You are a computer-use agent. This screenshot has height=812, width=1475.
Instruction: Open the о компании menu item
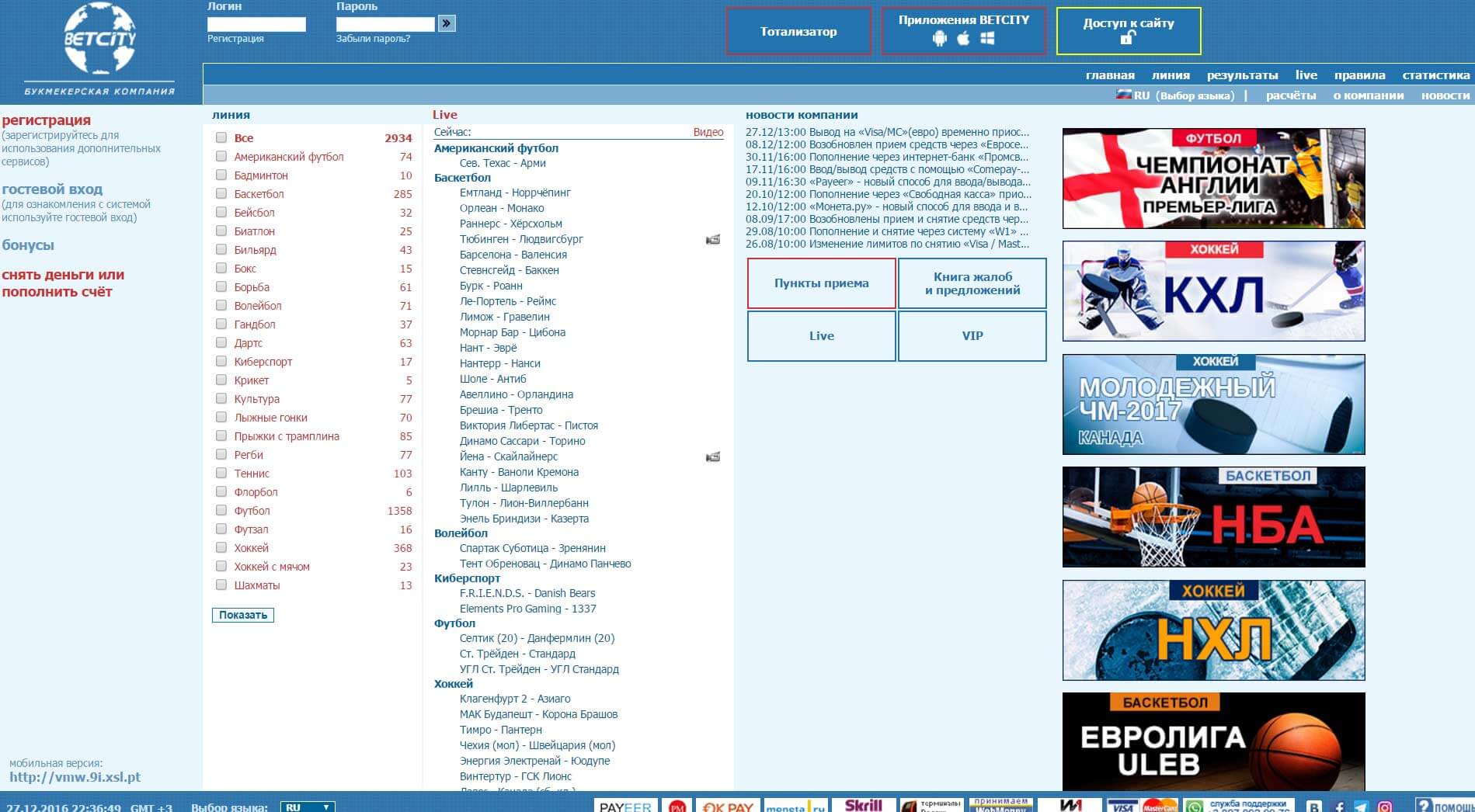(x=1369, y=95)
